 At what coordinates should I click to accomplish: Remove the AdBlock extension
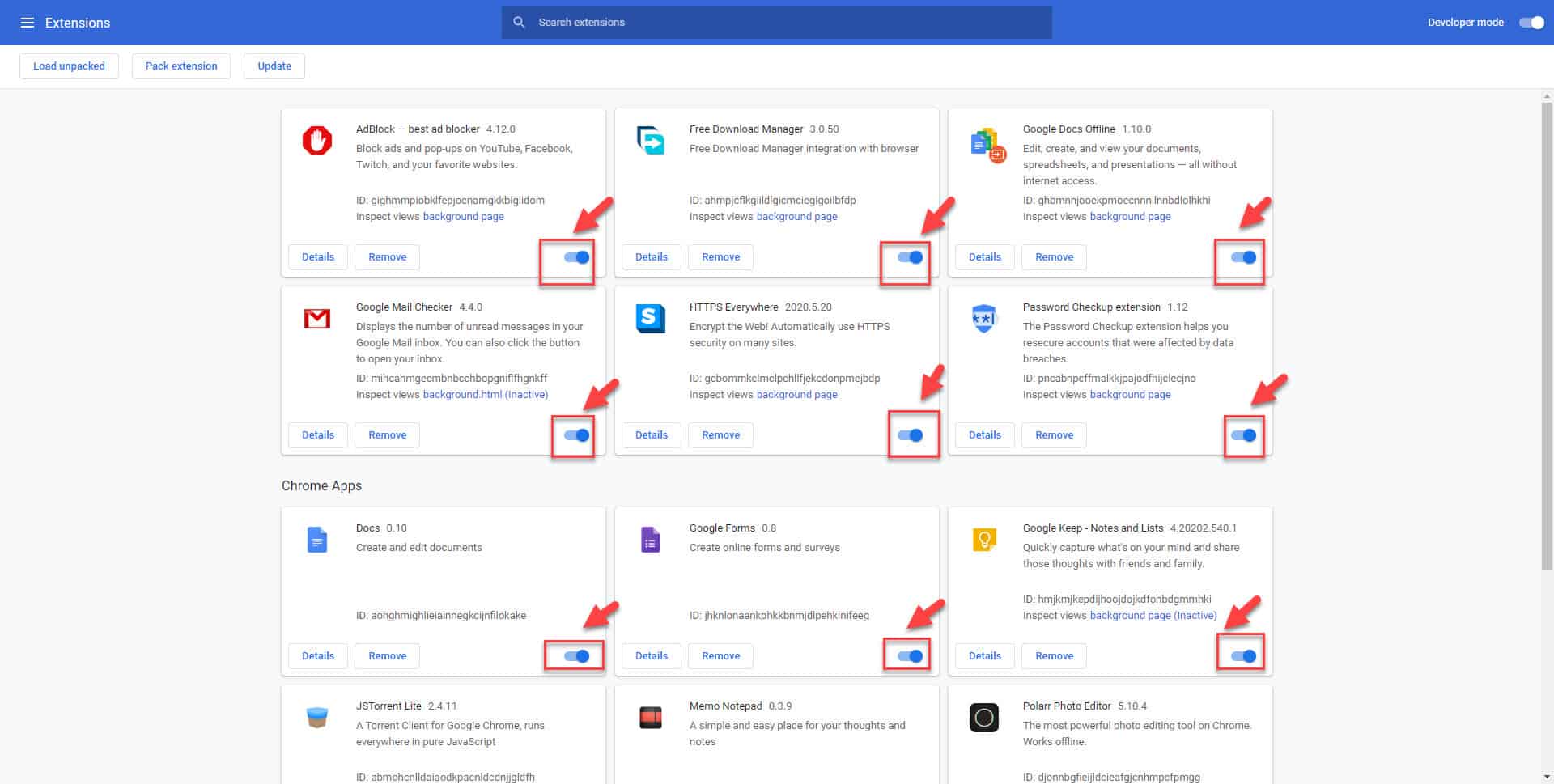(x=388, y=257)
